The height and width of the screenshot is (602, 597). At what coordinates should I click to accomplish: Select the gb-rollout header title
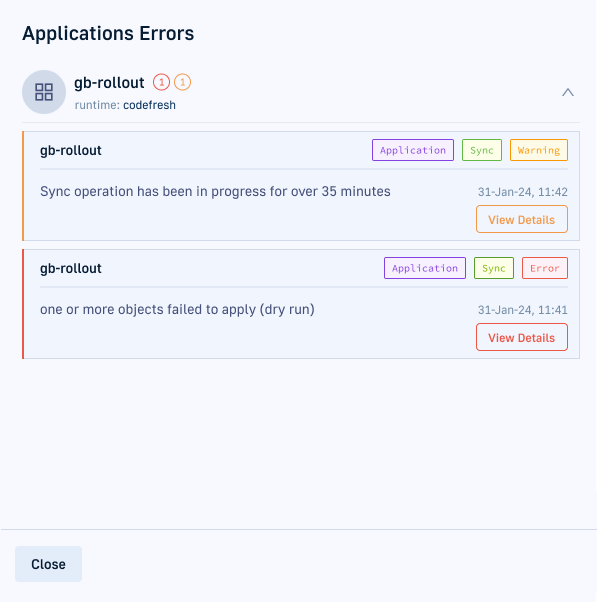(109, 83)
